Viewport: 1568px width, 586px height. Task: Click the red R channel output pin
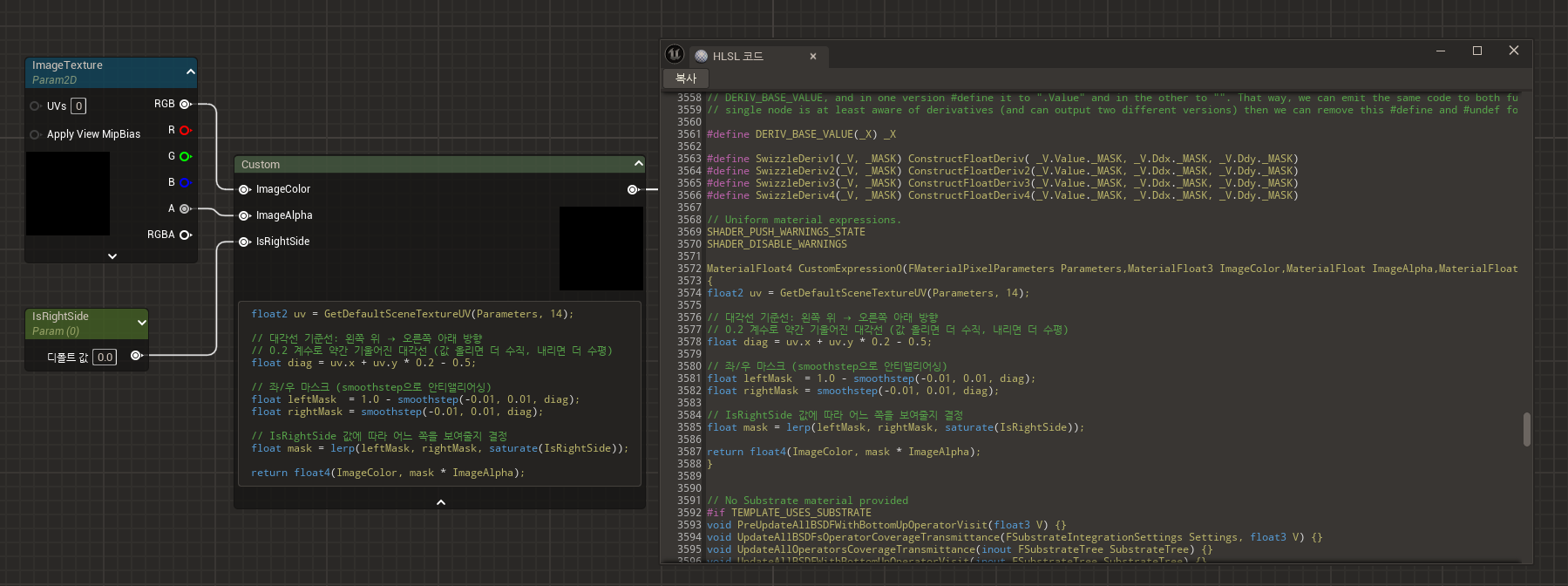click(185, 131)
